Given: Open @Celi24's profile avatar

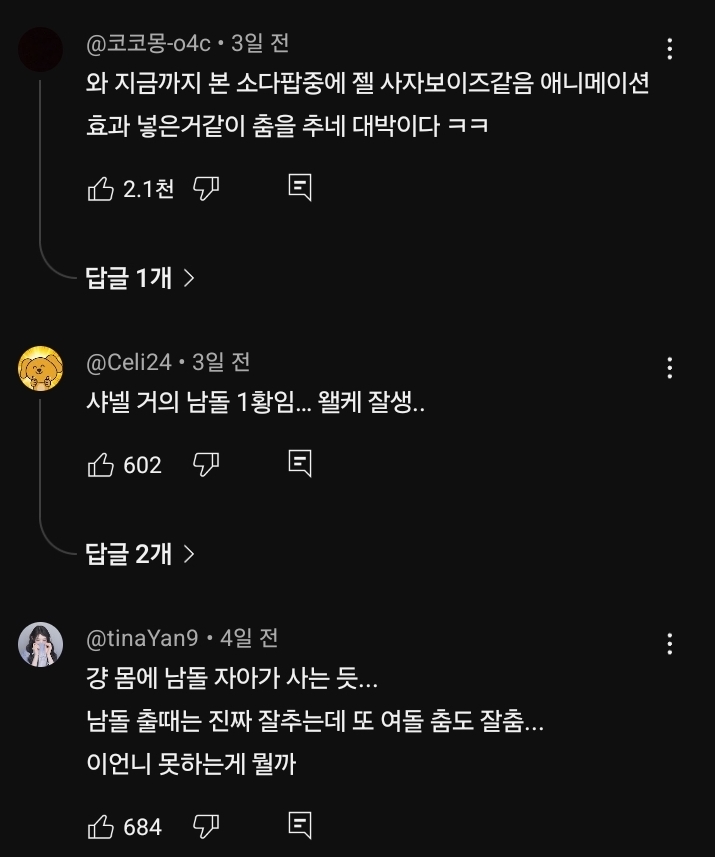Looking at the screenshot, I should 41,369.
